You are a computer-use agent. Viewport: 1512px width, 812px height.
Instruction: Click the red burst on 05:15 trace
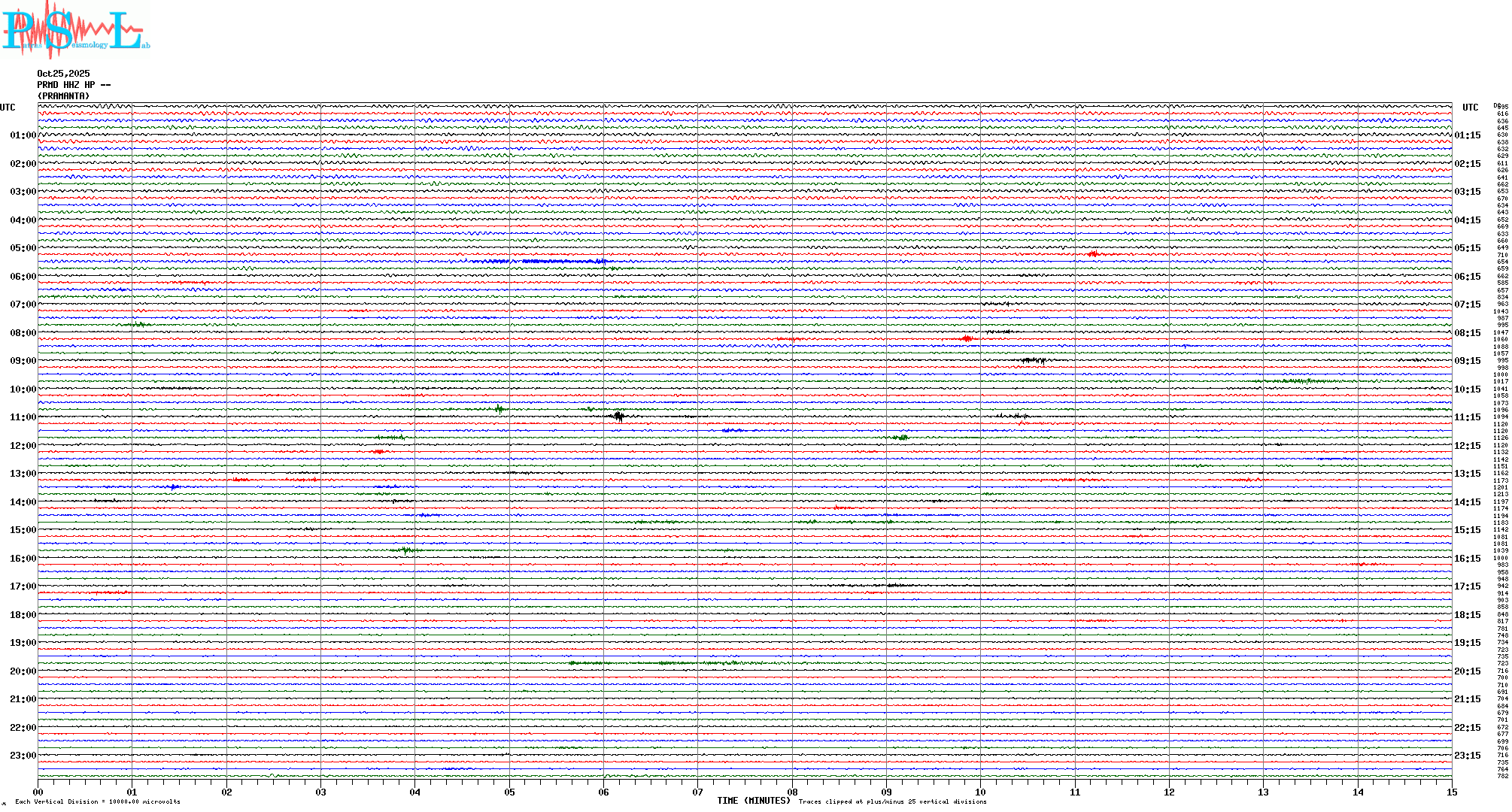1093,254
